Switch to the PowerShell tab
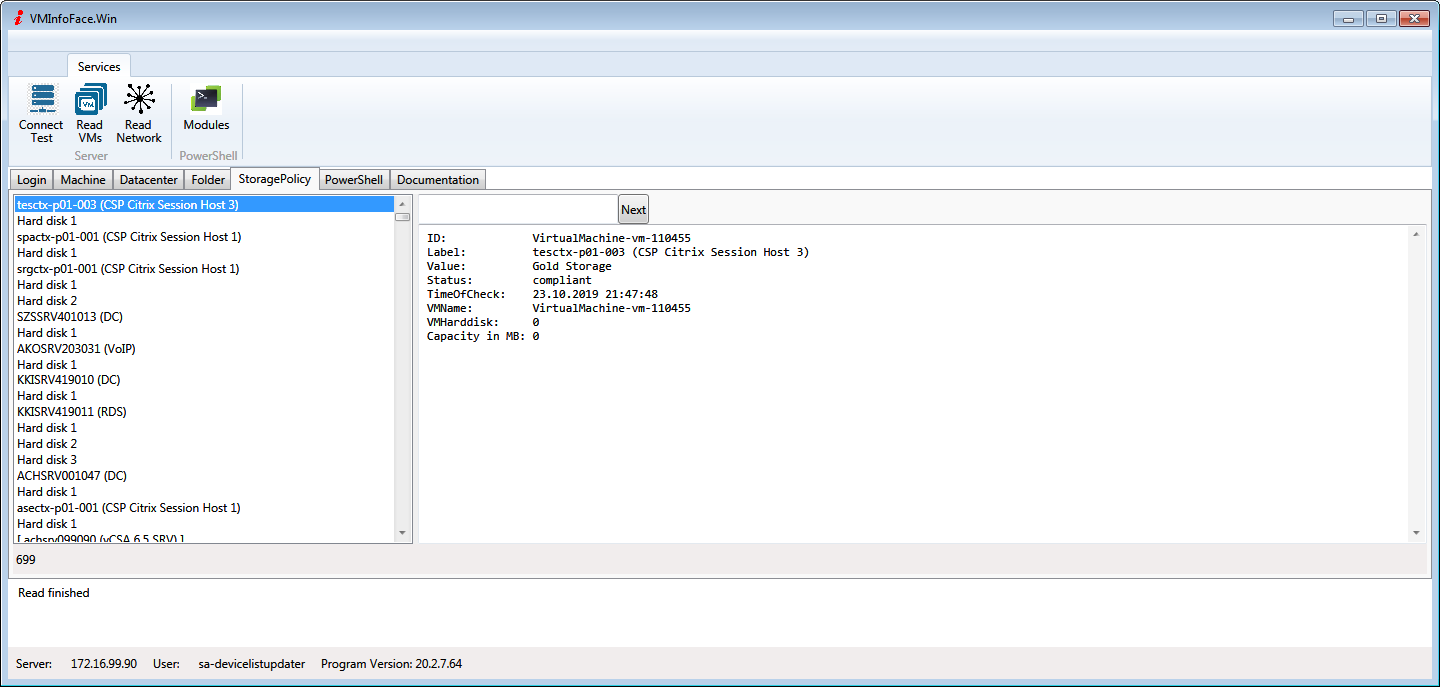Viewport: 1440px width, 687px height. (x=354, y=180)
